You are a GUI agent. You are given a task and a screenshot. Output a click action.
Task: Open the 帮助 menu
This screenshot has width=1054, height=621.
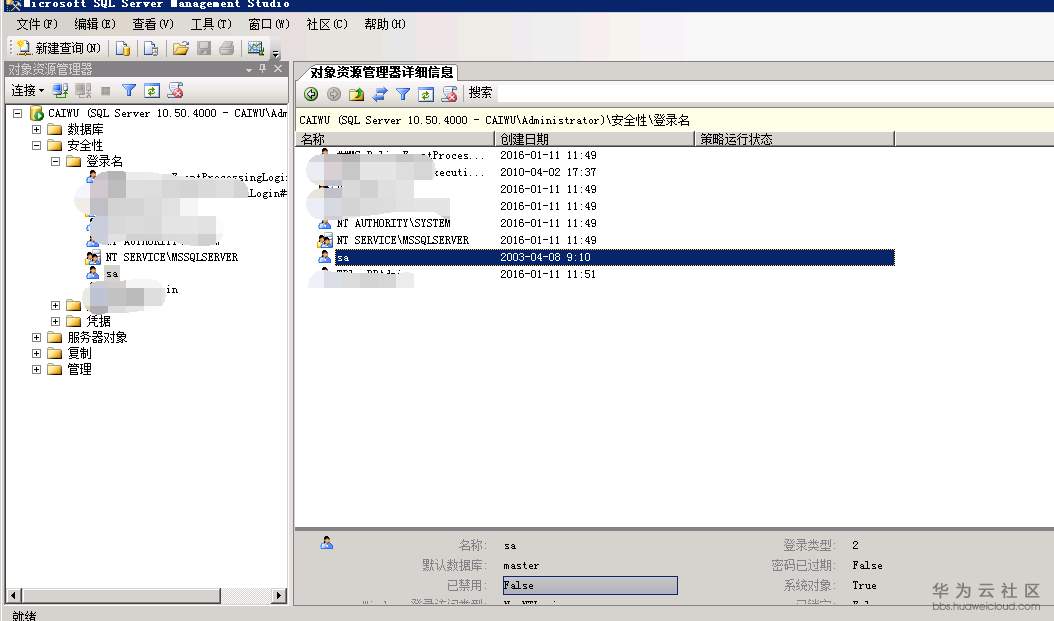point(384,24)
